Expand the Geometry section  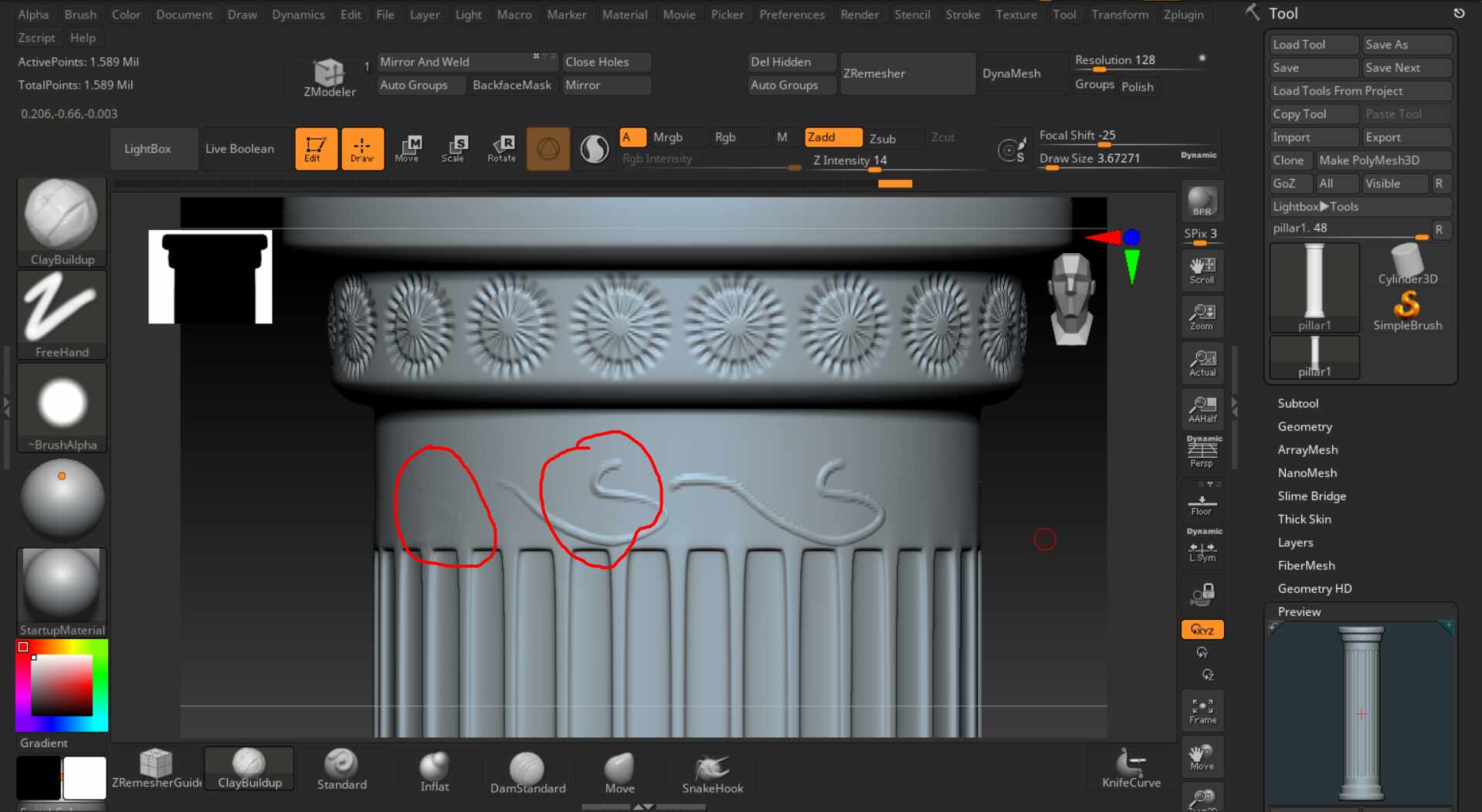click(x=1304, y=427)
